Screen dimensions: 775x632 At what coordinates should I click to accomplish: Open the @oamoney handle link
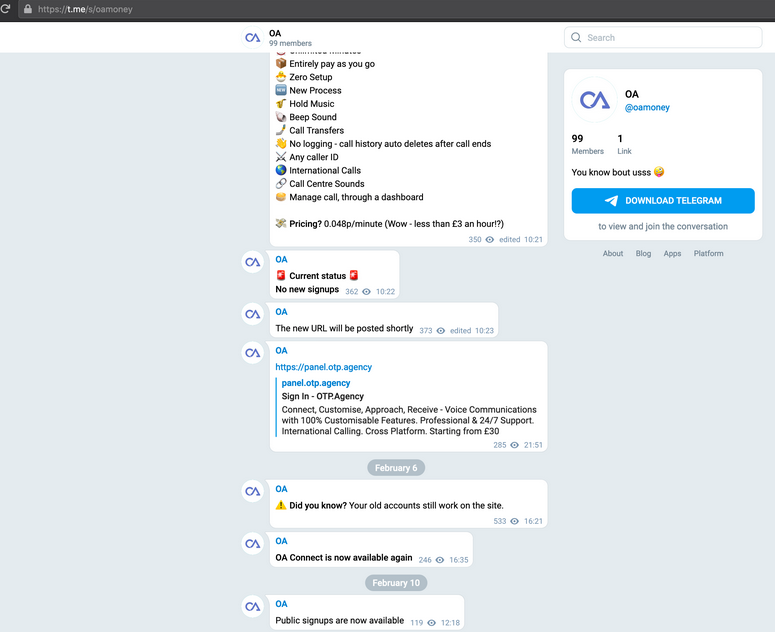coord(647,108)
